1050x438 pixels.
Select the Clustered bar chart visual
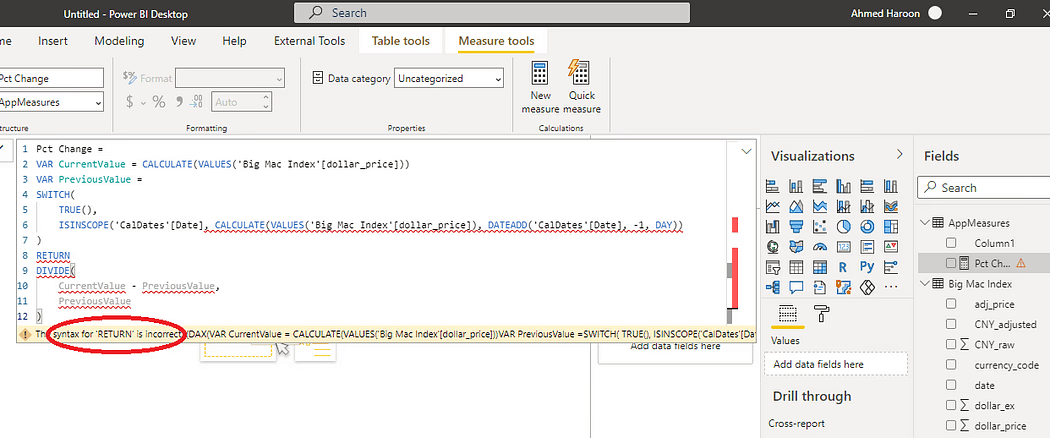[x=820, y=186]
